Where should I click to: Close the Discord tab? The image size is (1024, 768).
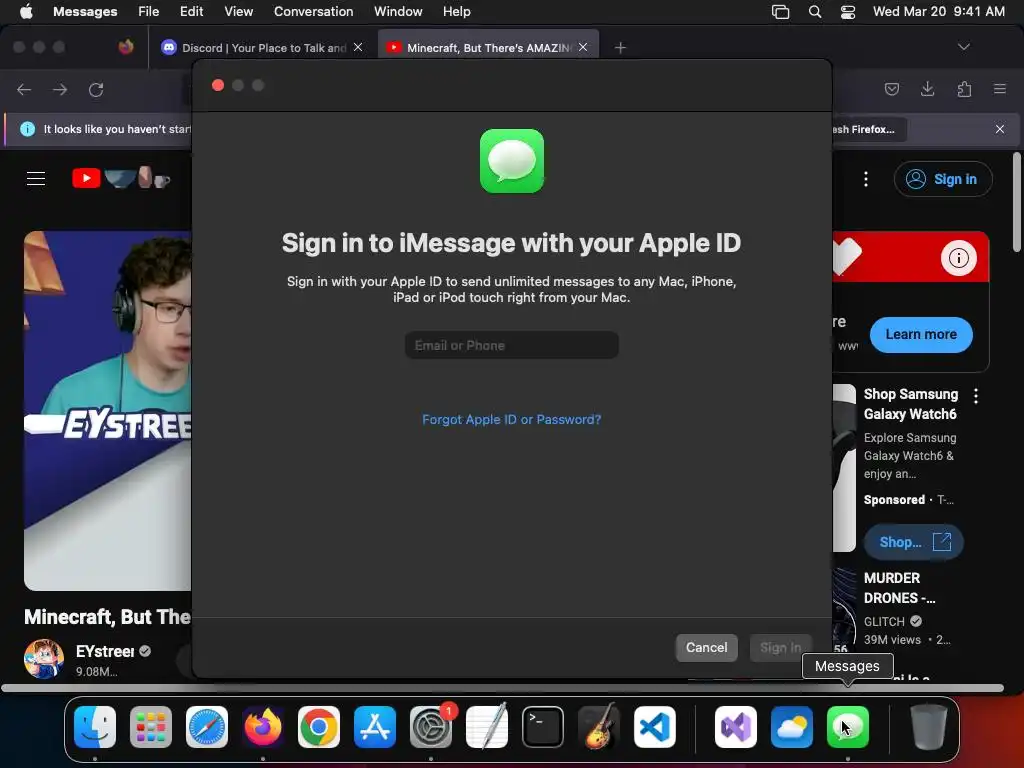pos(358,47)
